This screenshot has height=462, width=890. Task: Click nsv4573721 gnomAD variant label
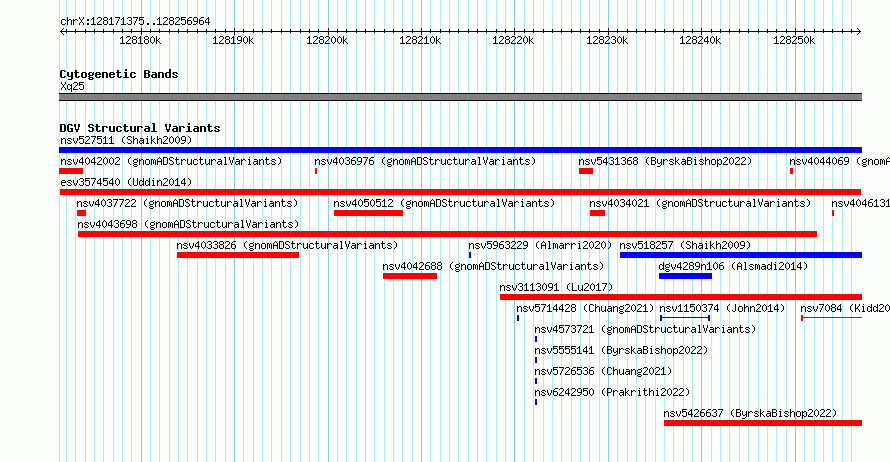(645, 329)
